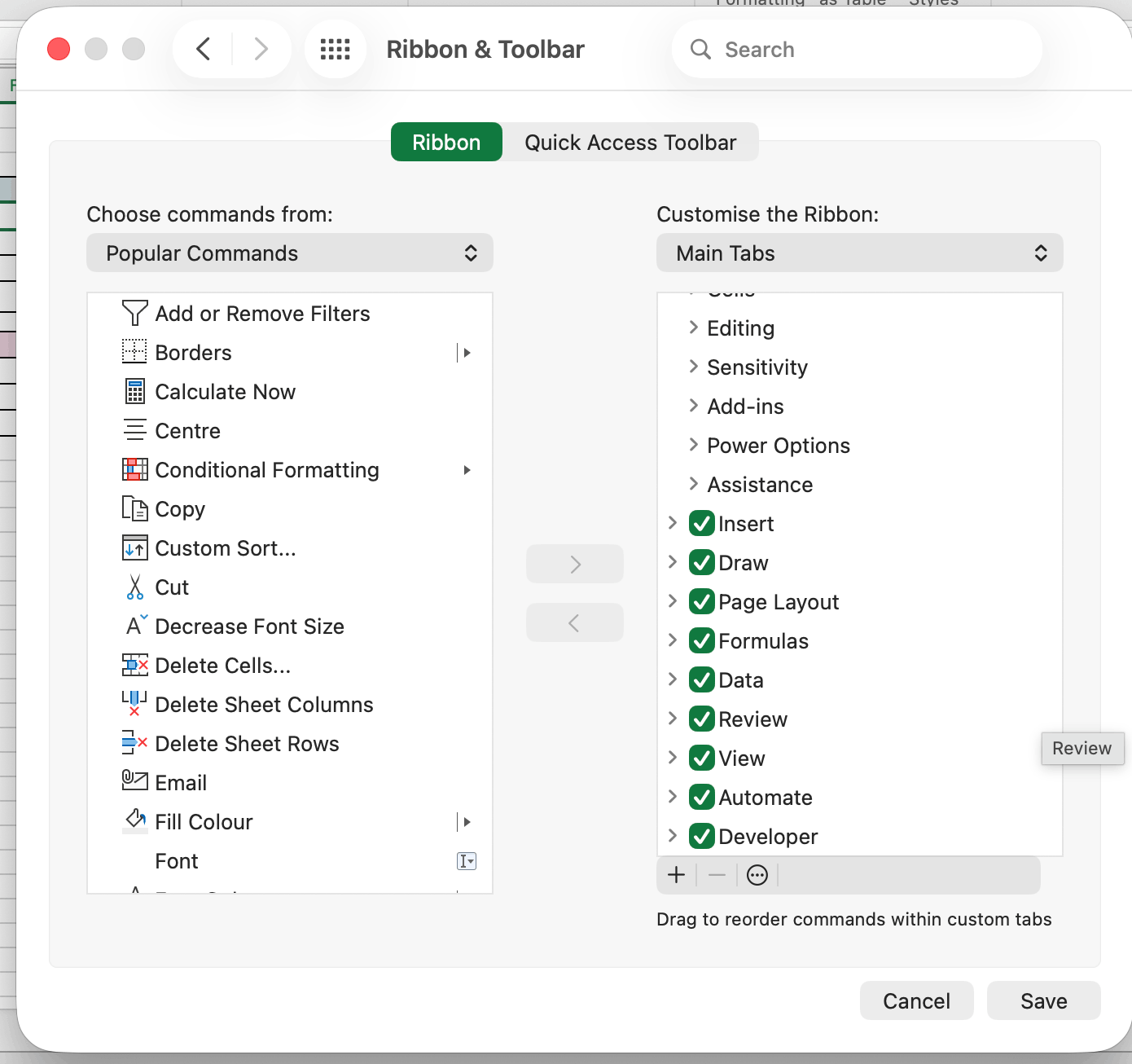Screen dimensions: 1132x1064
Task: Open the ellipsis options icon below tabs list
Action: (x=757, y=875)
